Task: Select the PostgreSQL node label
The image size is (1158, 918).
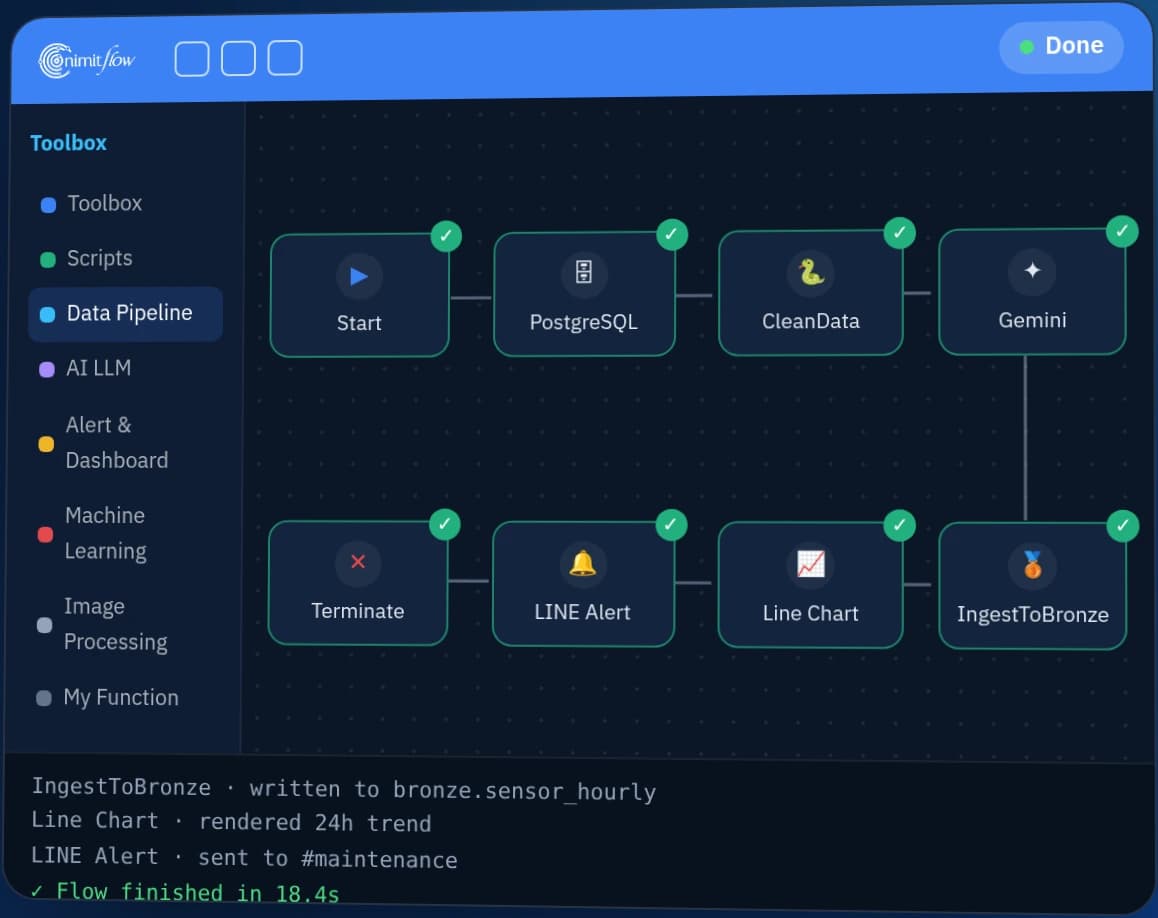Action: click(583, 323)
